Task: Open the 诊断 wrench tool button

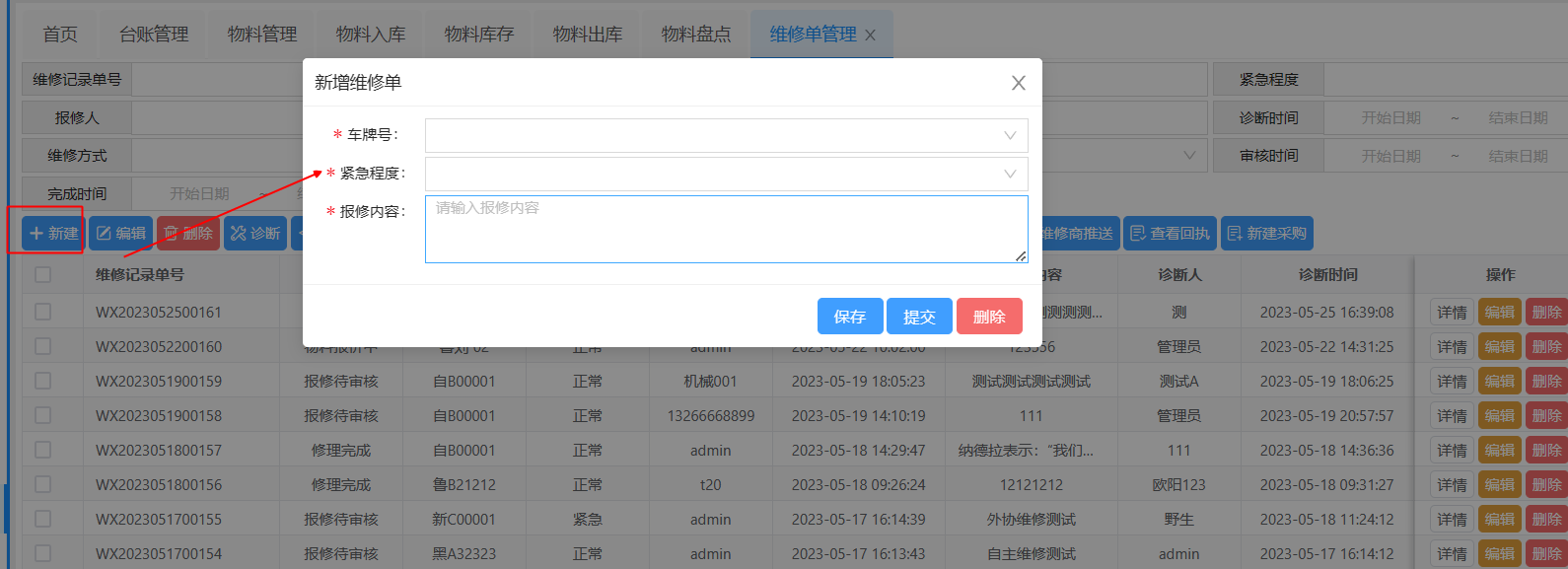Action: tap(255, 234)
